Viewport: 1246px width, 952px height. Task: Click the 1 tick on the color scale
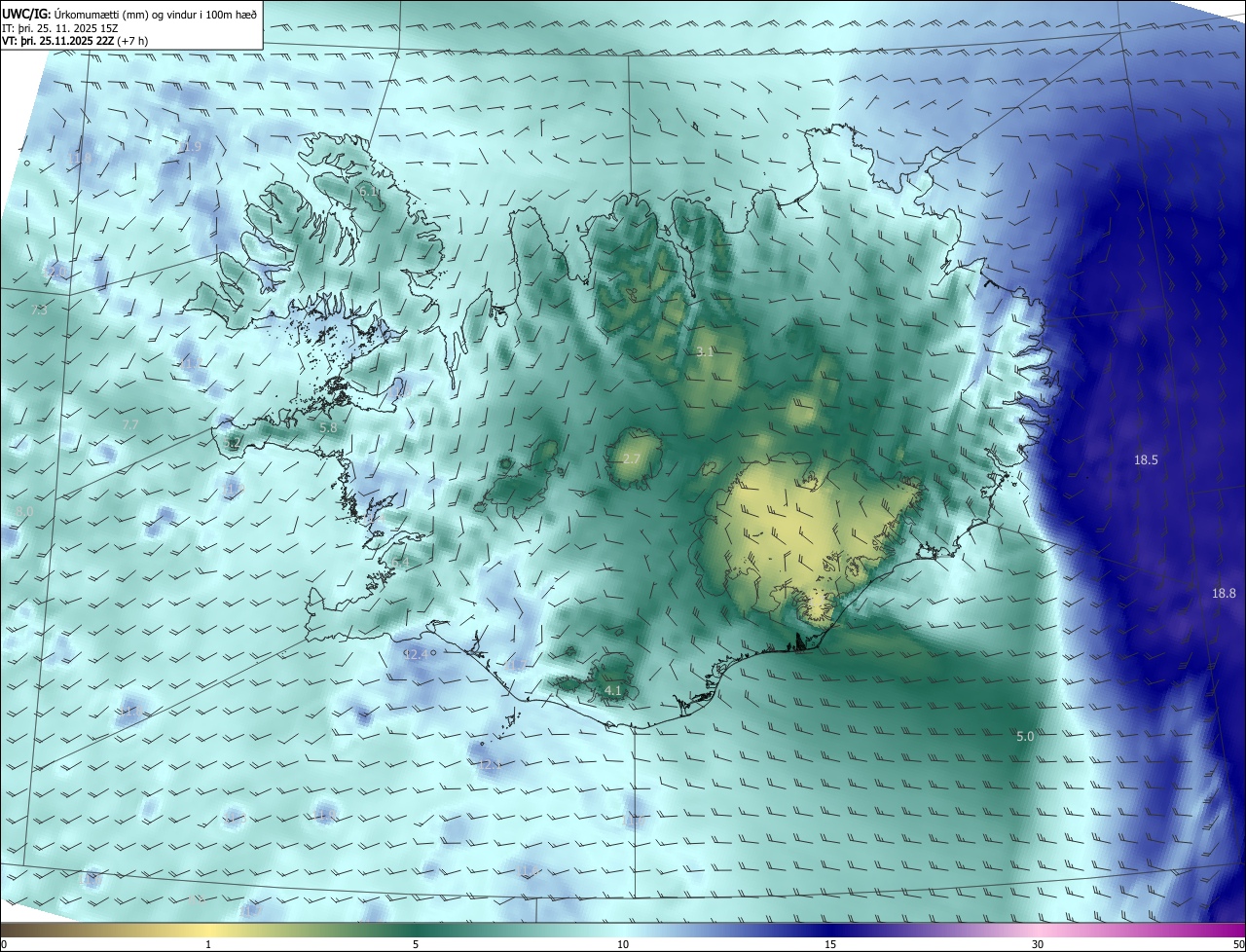[208, 944]
